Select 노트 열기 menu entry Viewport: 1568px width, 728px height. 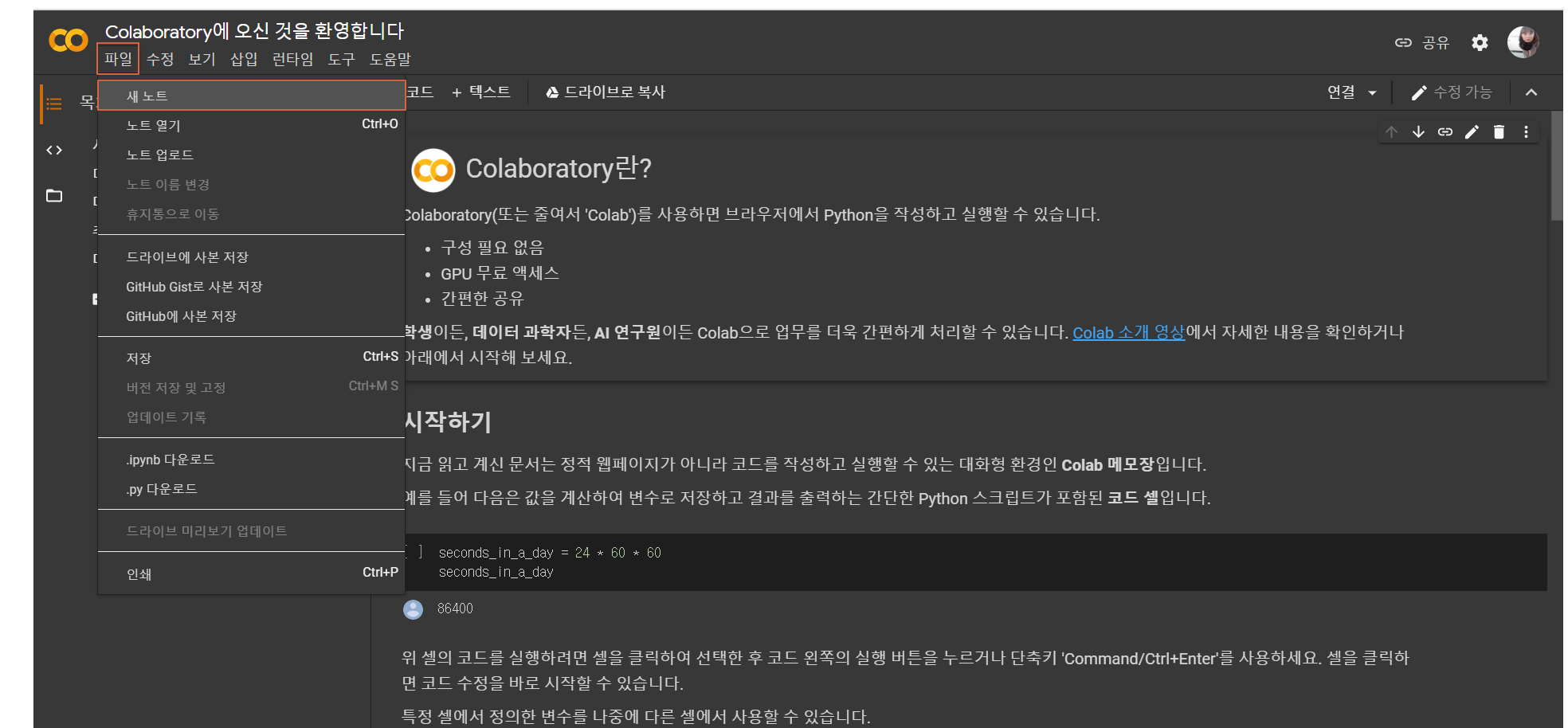tap(252, 125)
